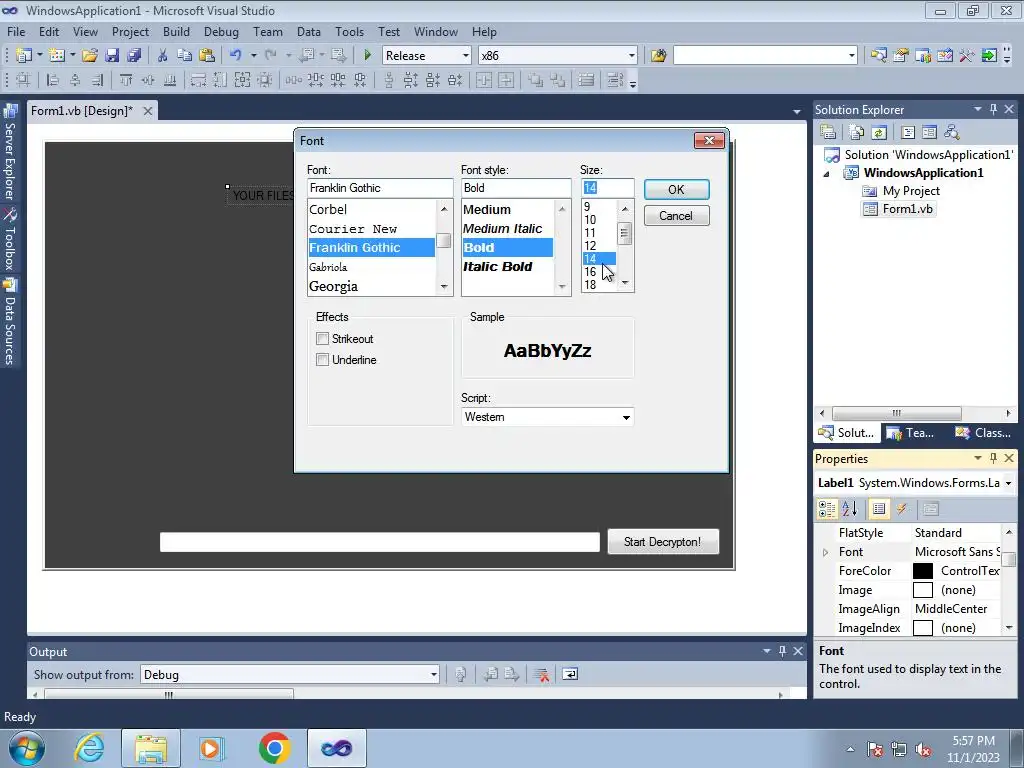The height and width of the screenshot is (768, 1024).
Task: Click the Find in Files toolbar icon
Action: coord(658,56)
